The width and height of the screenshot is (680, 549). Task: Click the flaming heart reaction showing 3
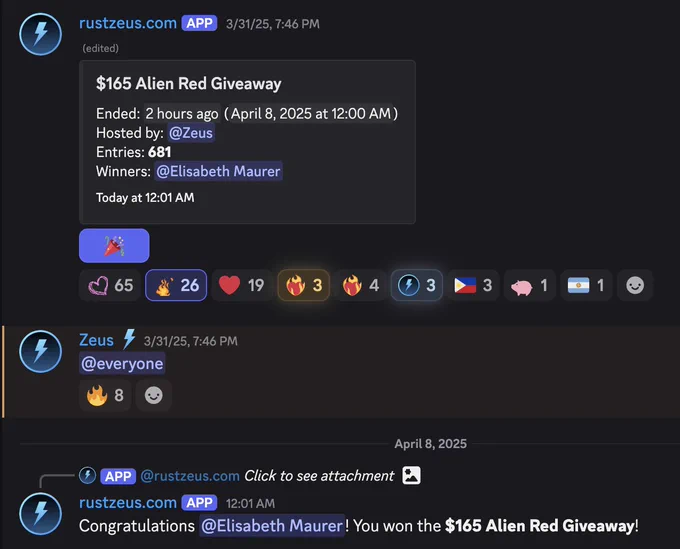click(x=304, y=285)
